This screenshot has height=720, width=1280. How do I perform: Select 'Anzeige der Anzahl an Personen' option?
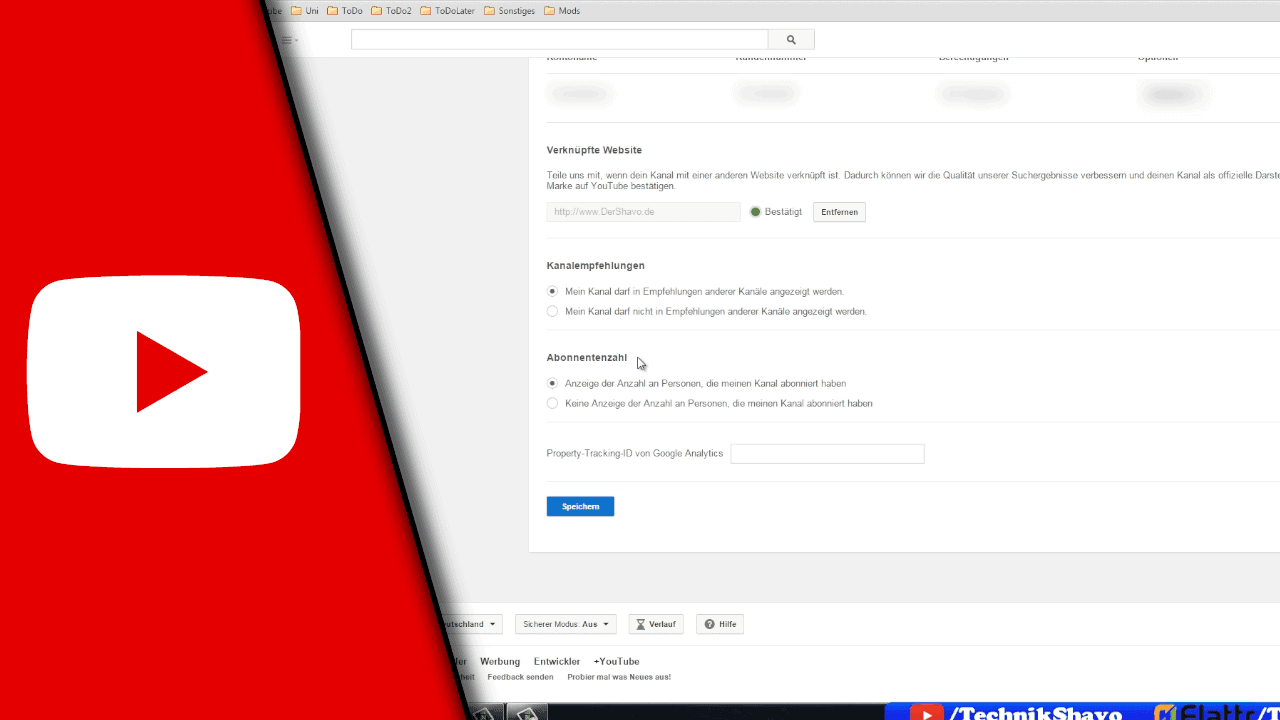pyautogui.click(x=552, y=383)
